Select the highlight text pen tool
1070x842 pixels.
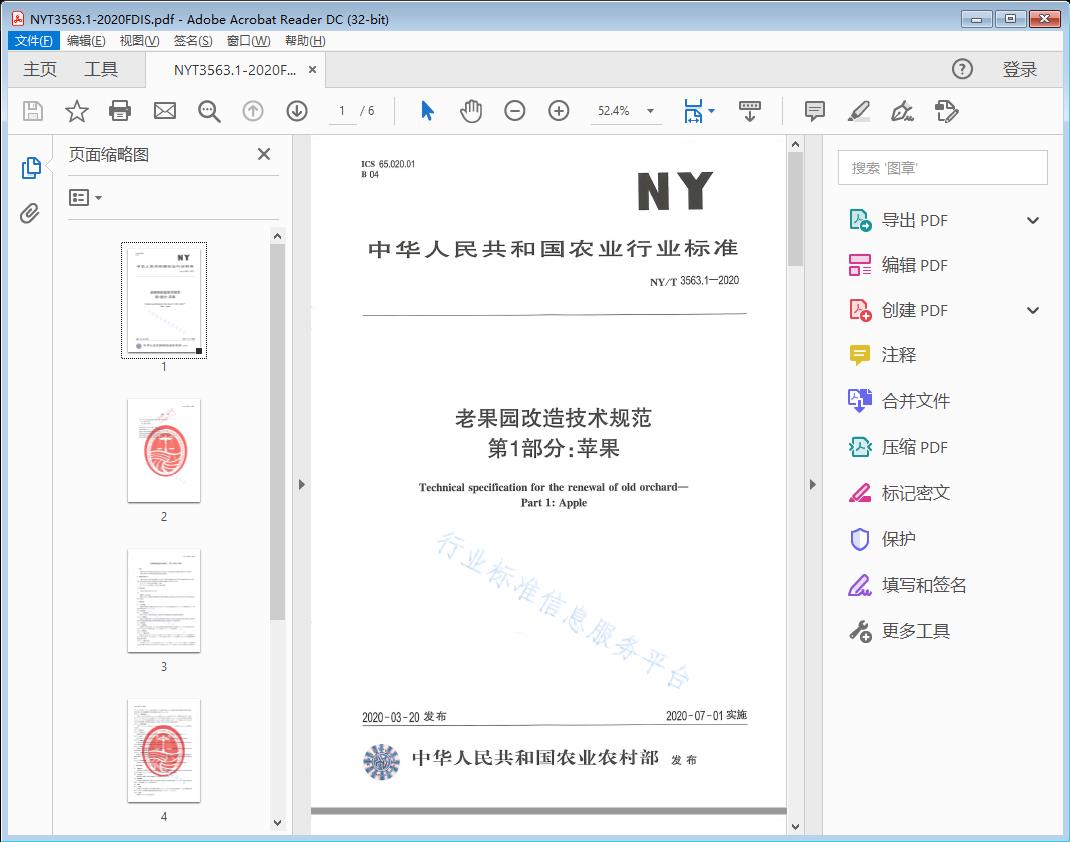coord(858,111)
